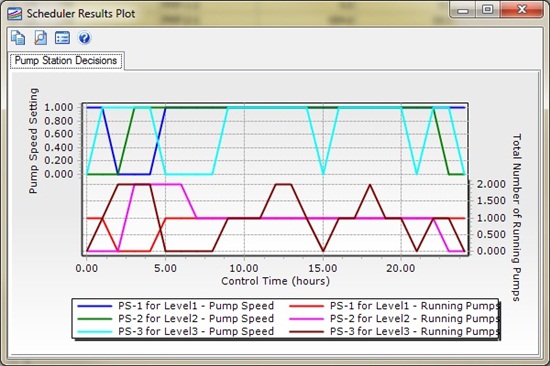
Task: Click the Total Number of Running Pumps axis title
Action: (517, 217)
